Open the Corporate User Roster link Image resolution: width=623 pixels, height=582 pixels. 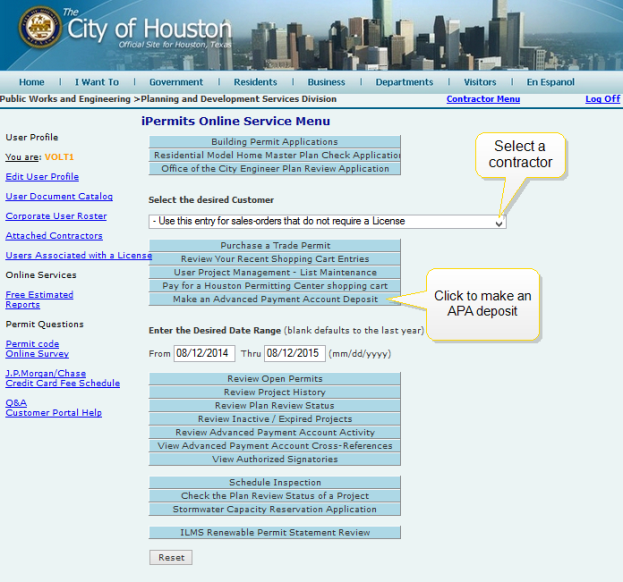click(x=56, y=216)
